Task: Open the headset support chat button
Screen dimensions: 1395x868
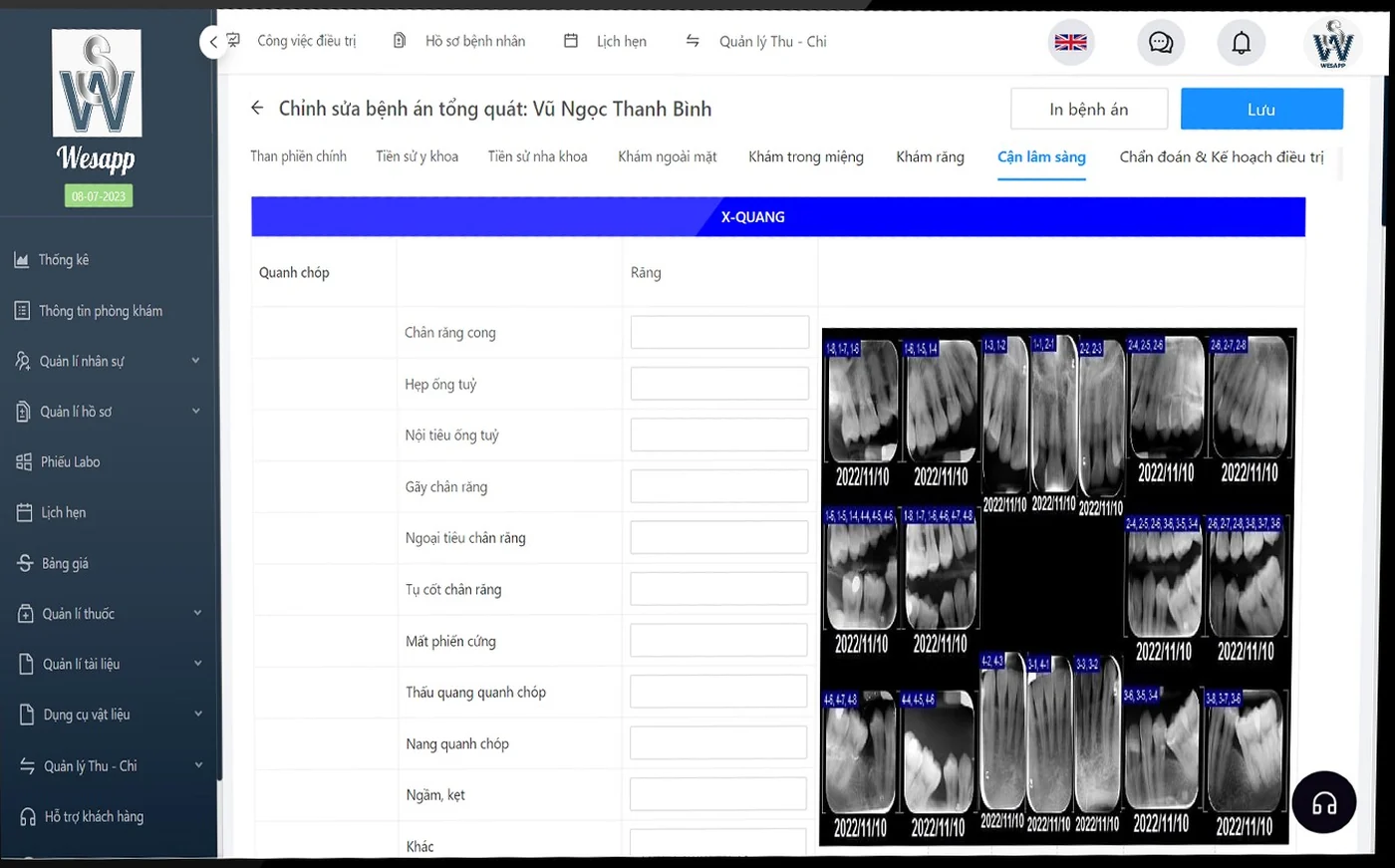Action: tap(1324, 802)
